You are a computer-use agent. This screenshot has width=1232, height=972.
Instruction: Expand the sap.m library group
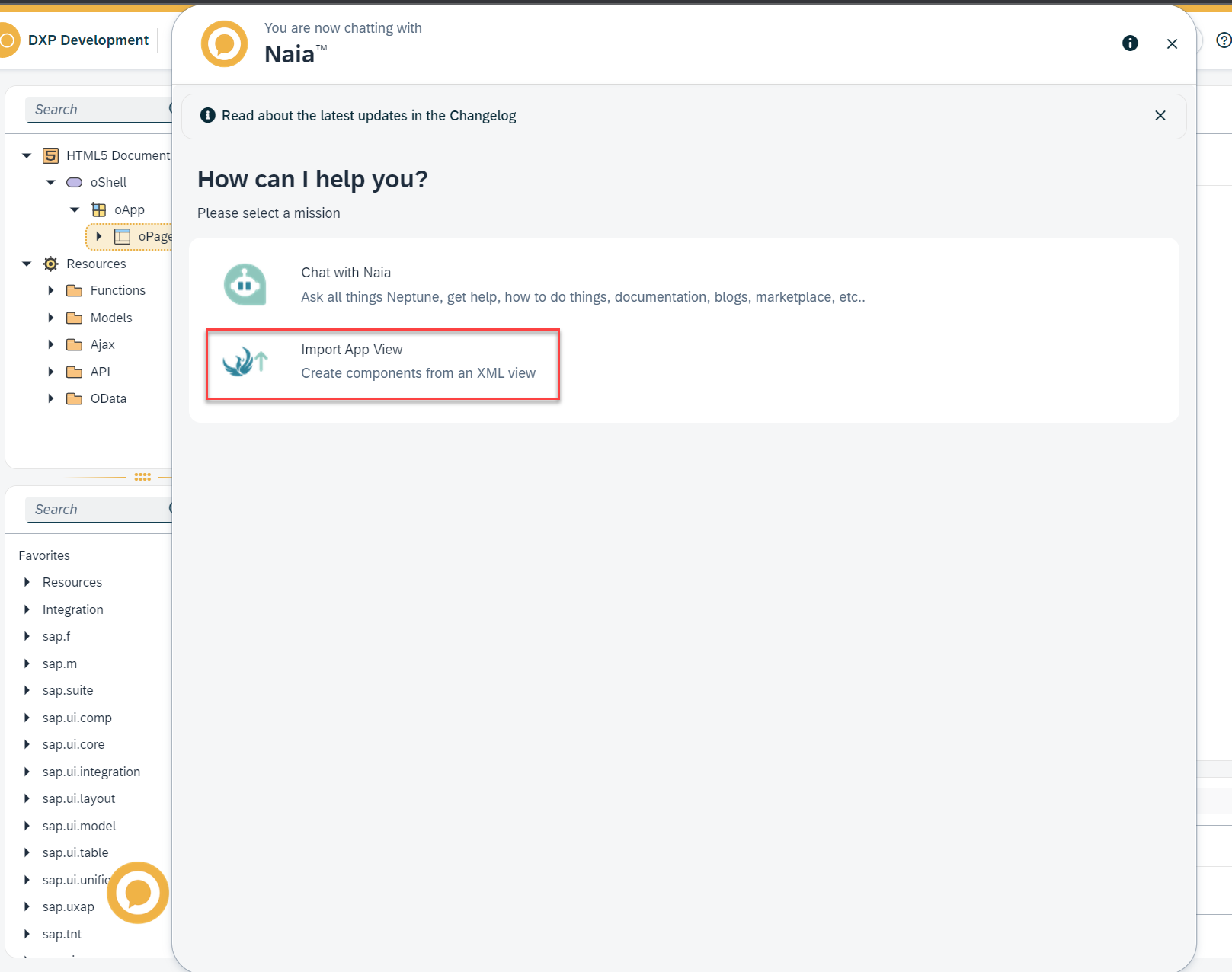(x=27, y=663)
